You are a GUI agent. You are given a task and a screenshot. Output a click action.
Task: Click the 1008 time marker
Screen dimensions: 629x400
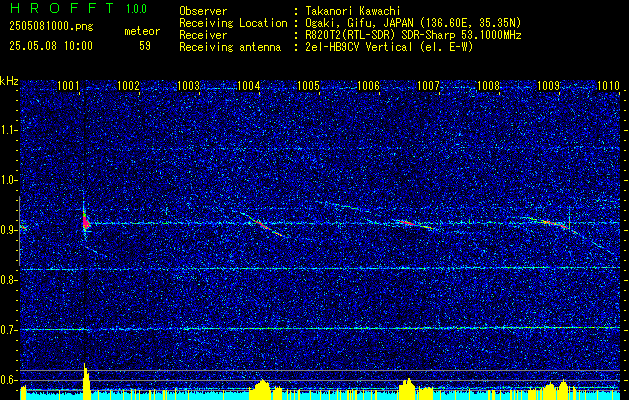(x=489, y=85)
